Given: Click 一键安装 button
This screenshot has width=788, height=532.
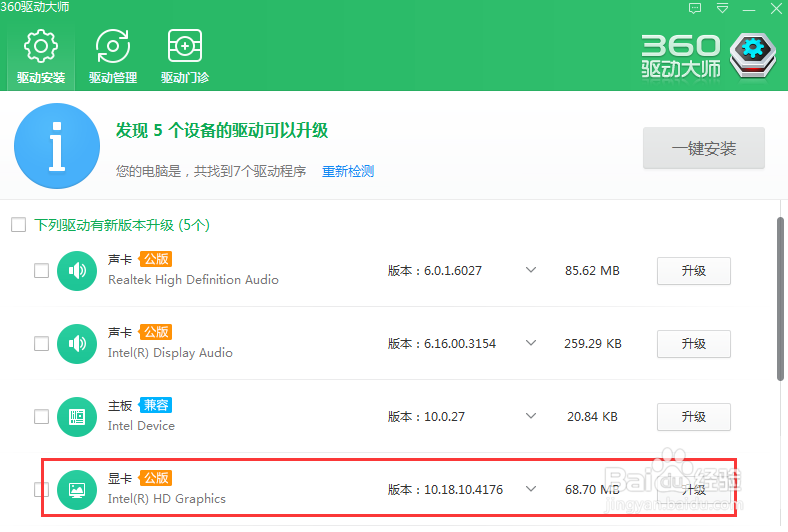Looking at the screenshot, I should coord(704,148).
